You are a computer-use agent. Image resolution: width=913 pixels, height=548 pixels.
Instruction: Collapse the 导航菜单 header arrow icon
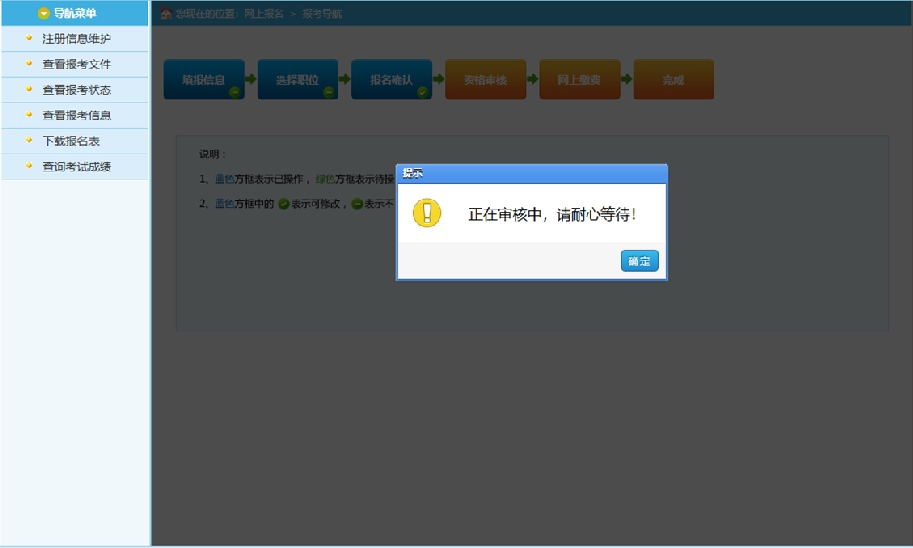[43, 13]
